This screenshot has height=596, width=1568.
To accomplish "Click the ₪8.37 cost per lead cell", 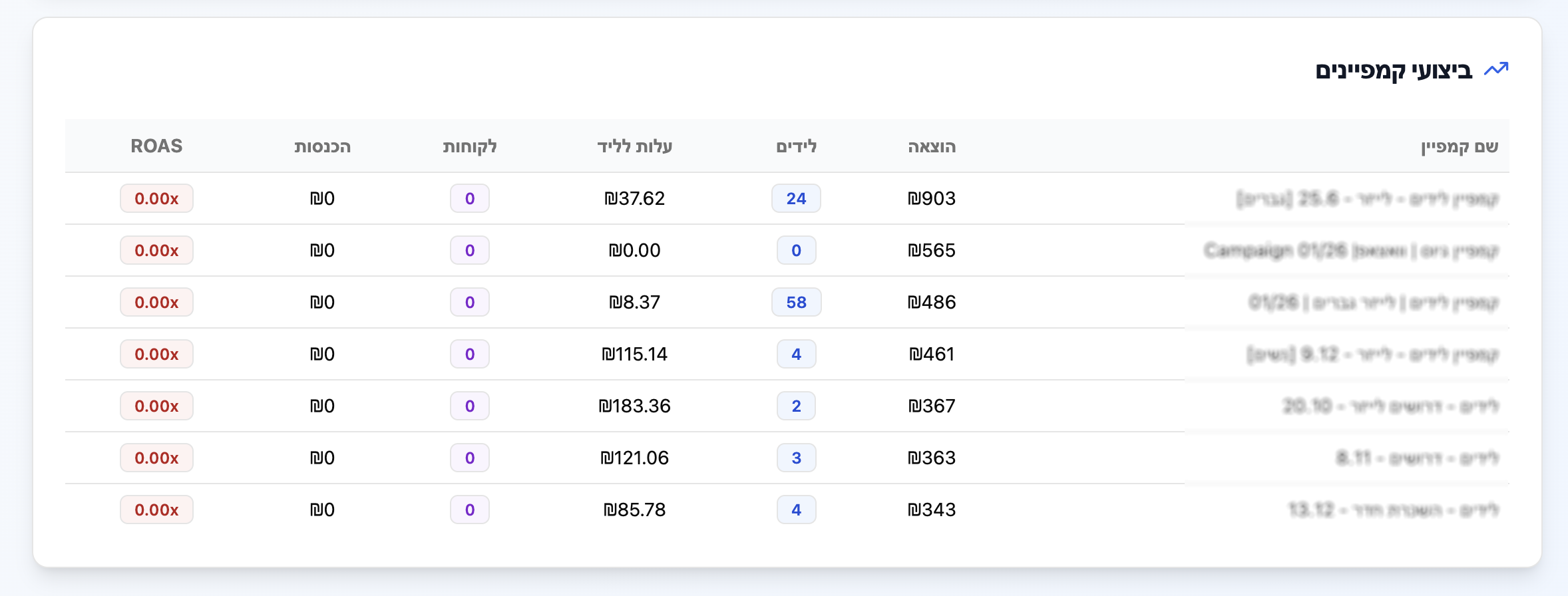I will pyautogui.click(x=634, y=302).
